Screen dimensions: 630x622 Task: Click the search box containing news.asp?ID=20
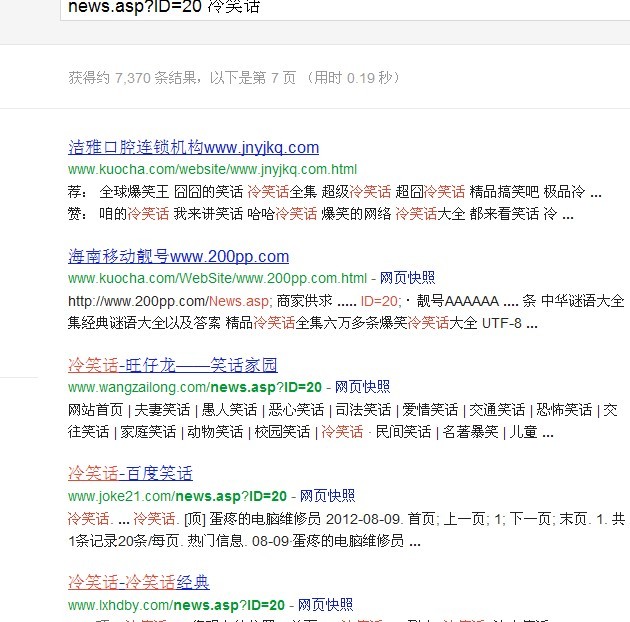point(345,8)
